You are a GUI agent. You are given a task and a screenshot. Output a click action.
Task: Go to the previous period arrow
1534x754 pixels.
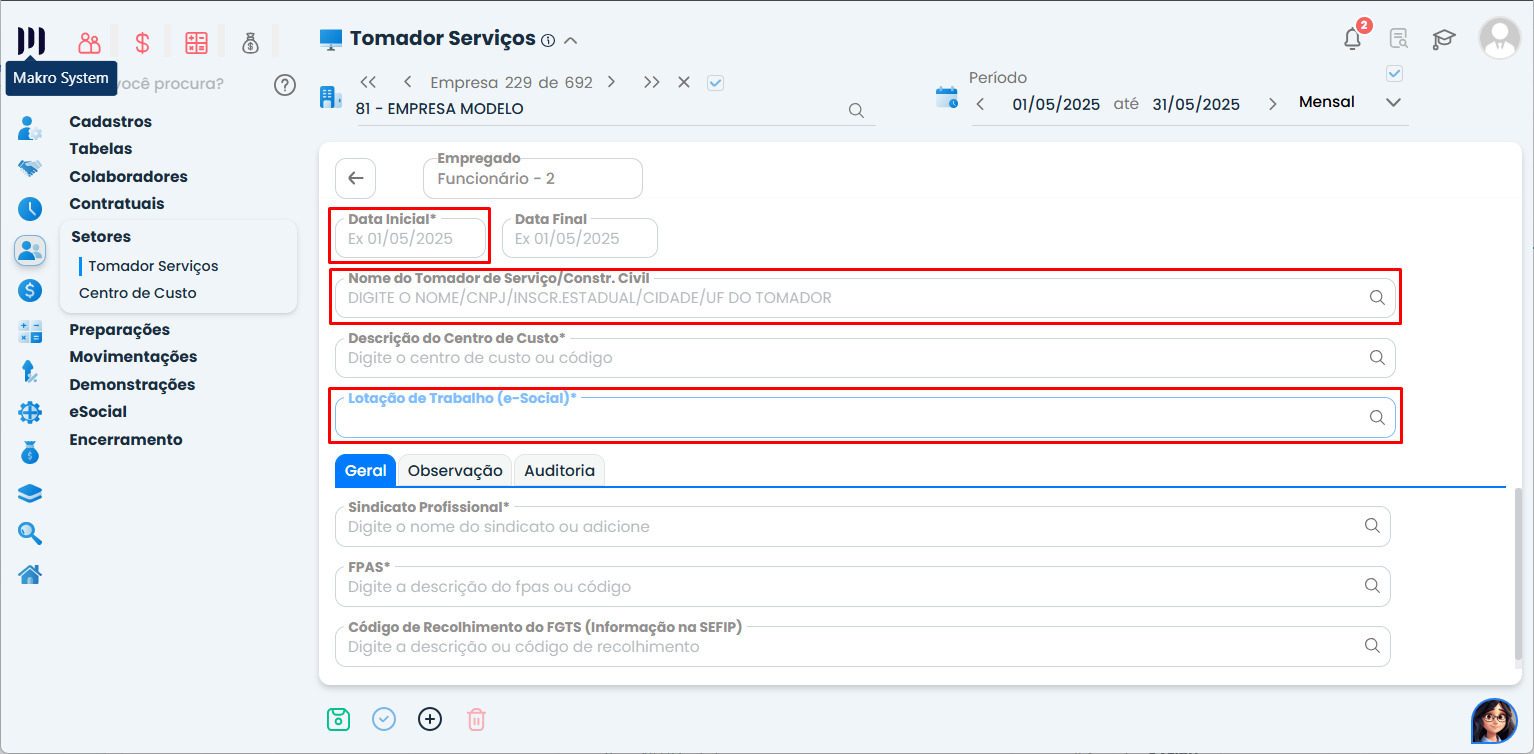click(x=980, y=104)
